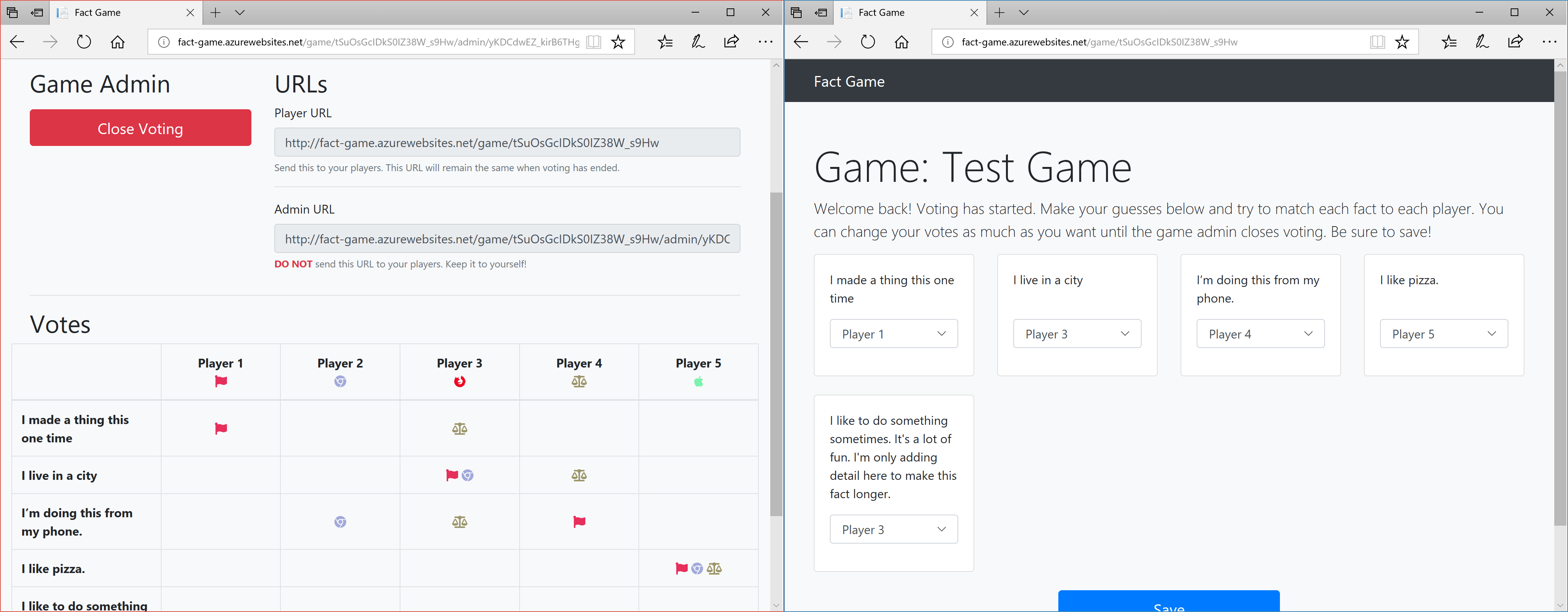
Task: Open a new tab in the left browser window
Action: [x=215, y=12]
